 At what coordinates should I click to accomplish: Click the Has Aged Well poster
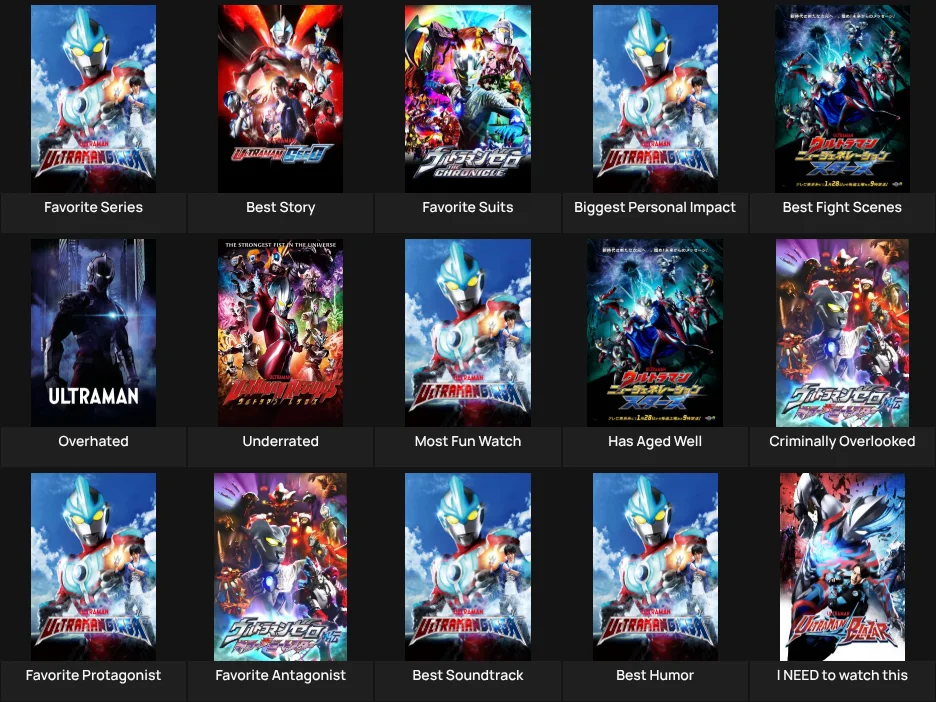[655, 332]
